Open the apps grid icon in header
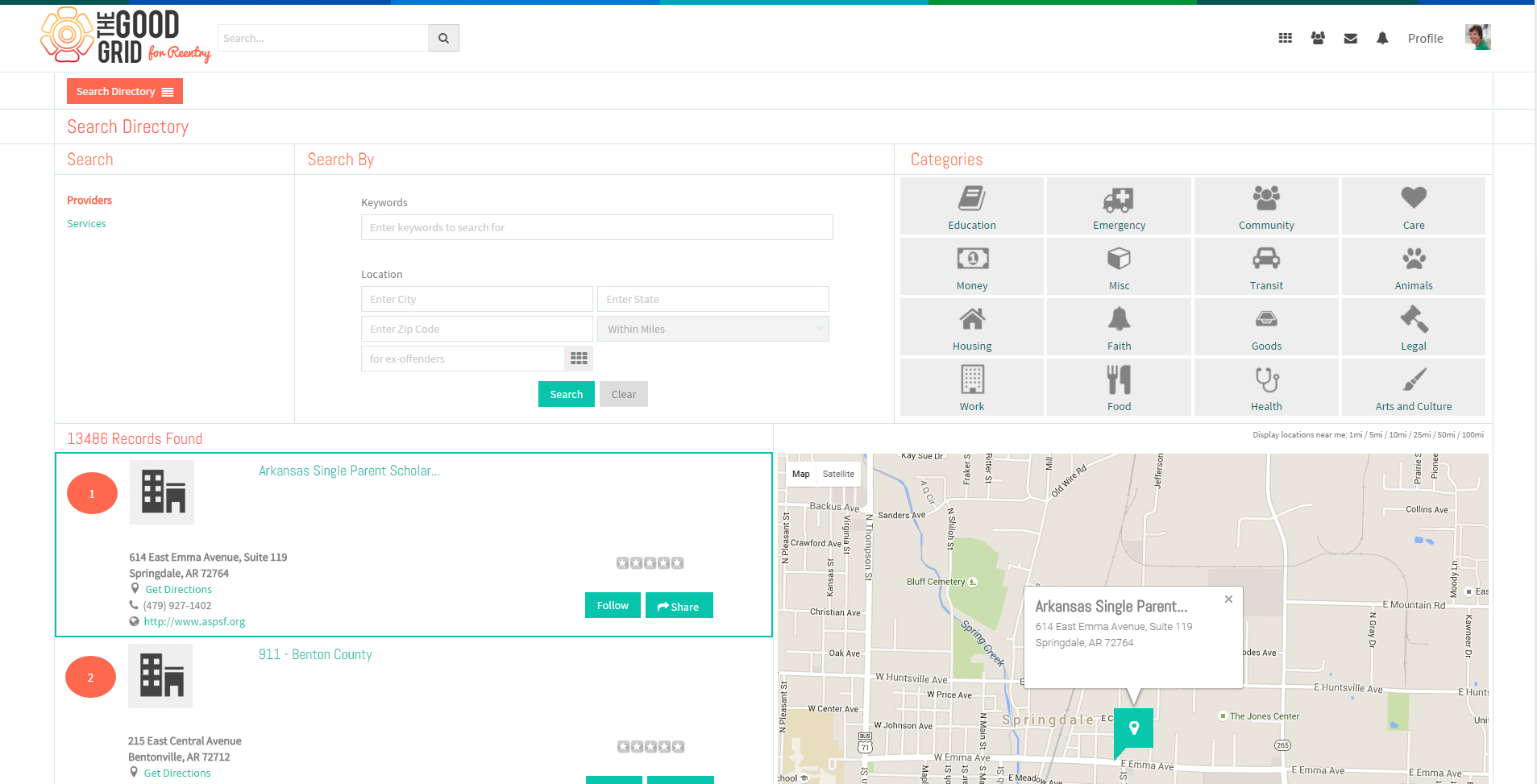This screenshot has width=1537, height=784. point(1286,38)
